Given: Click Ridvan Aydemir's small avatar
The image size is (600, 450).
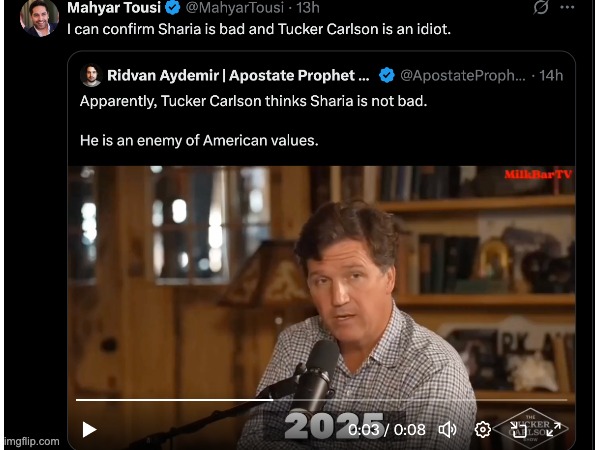Looking at the screenshot, I should coord(91,75).
